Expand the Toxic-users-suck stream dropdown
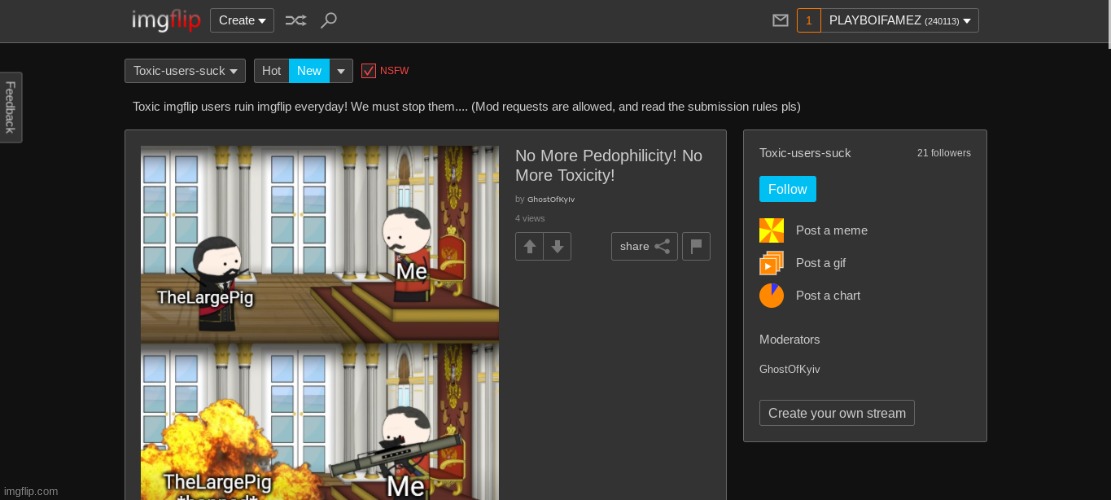This screenshot has width=1111, height=500. pyautogui.click(x=185, y=70)
